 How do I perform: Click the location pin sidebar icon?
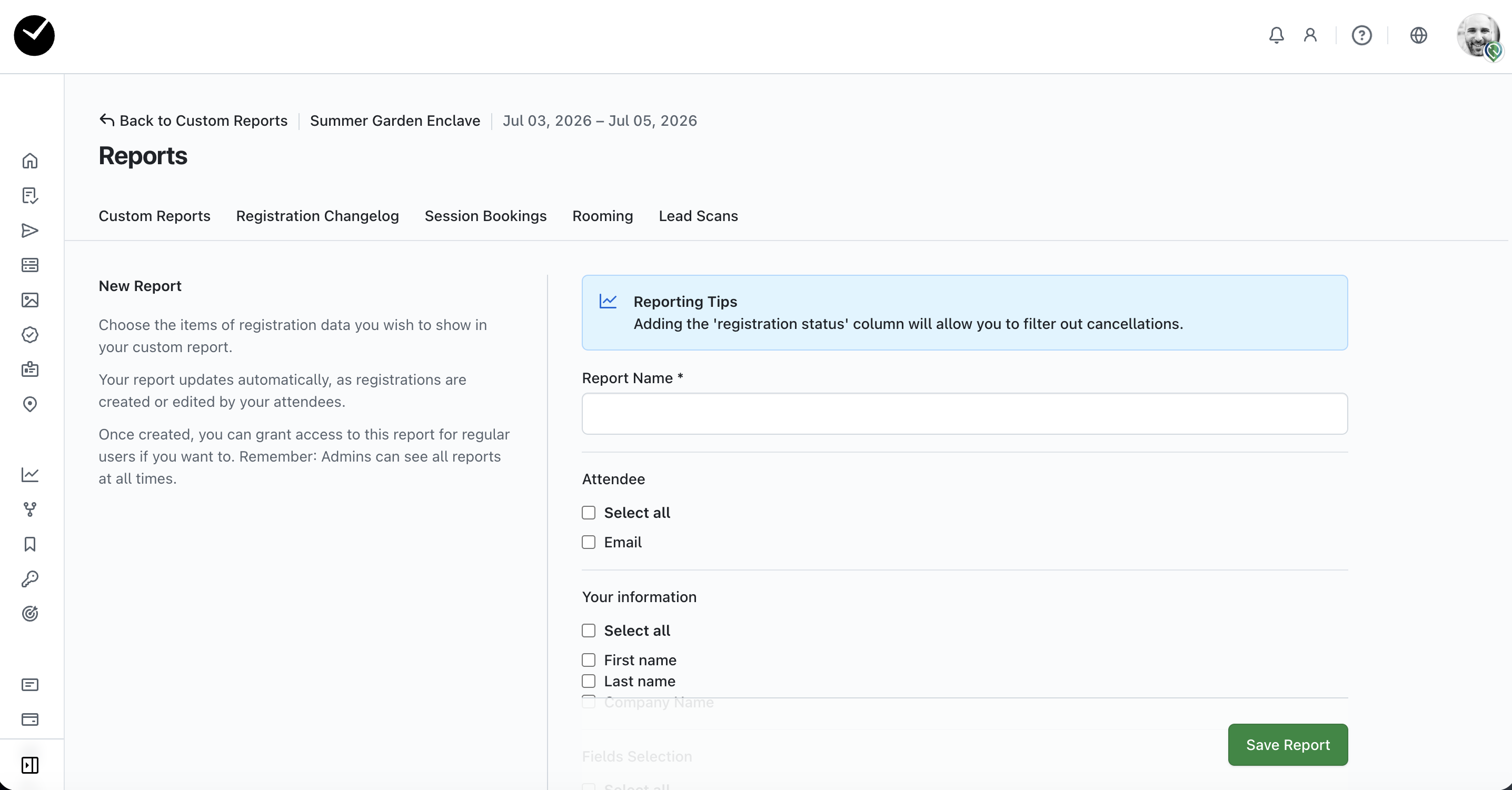[30, 404]
